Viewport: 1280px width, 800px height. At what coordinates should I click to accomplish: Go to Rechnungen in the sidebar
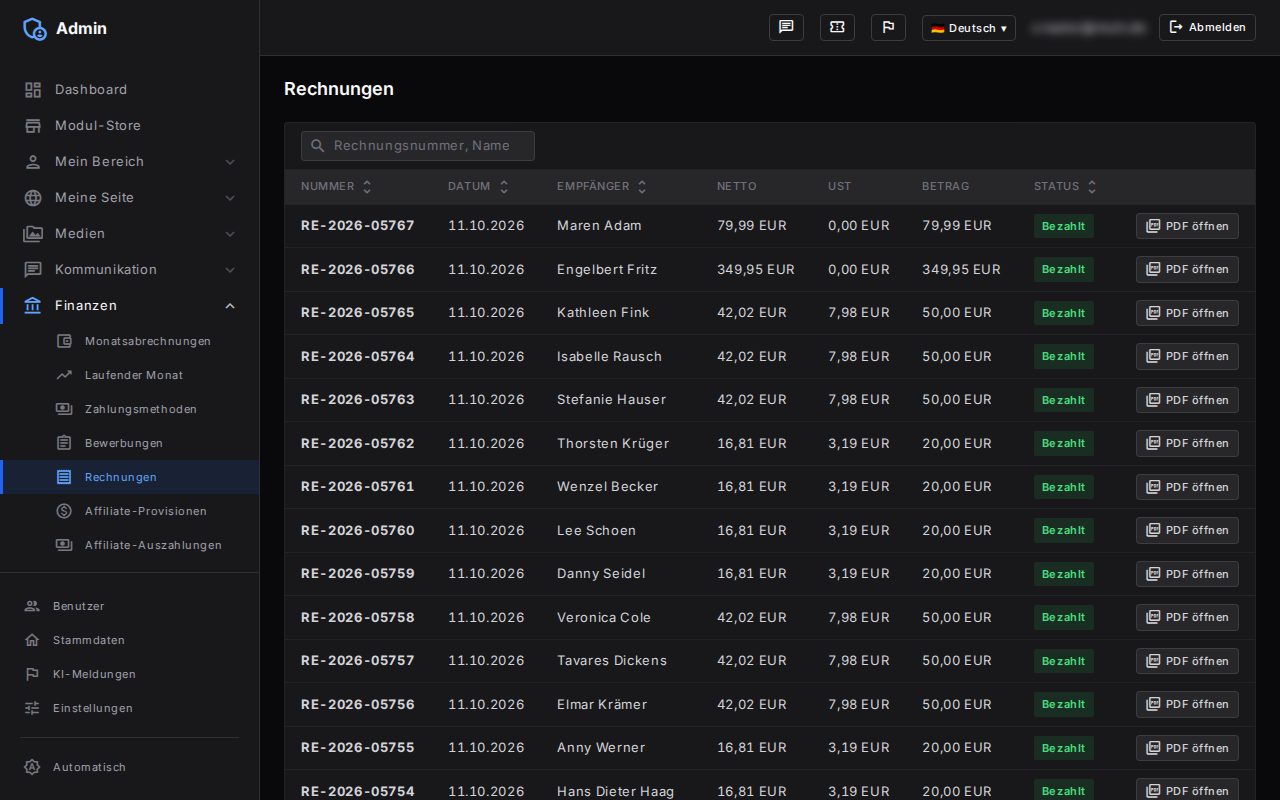tap(130, 477)
